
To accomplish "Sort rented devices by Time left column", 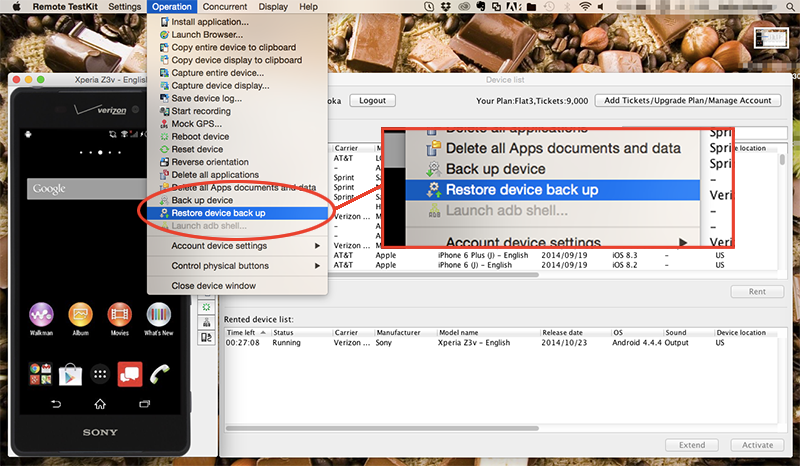I will [246, 332].
